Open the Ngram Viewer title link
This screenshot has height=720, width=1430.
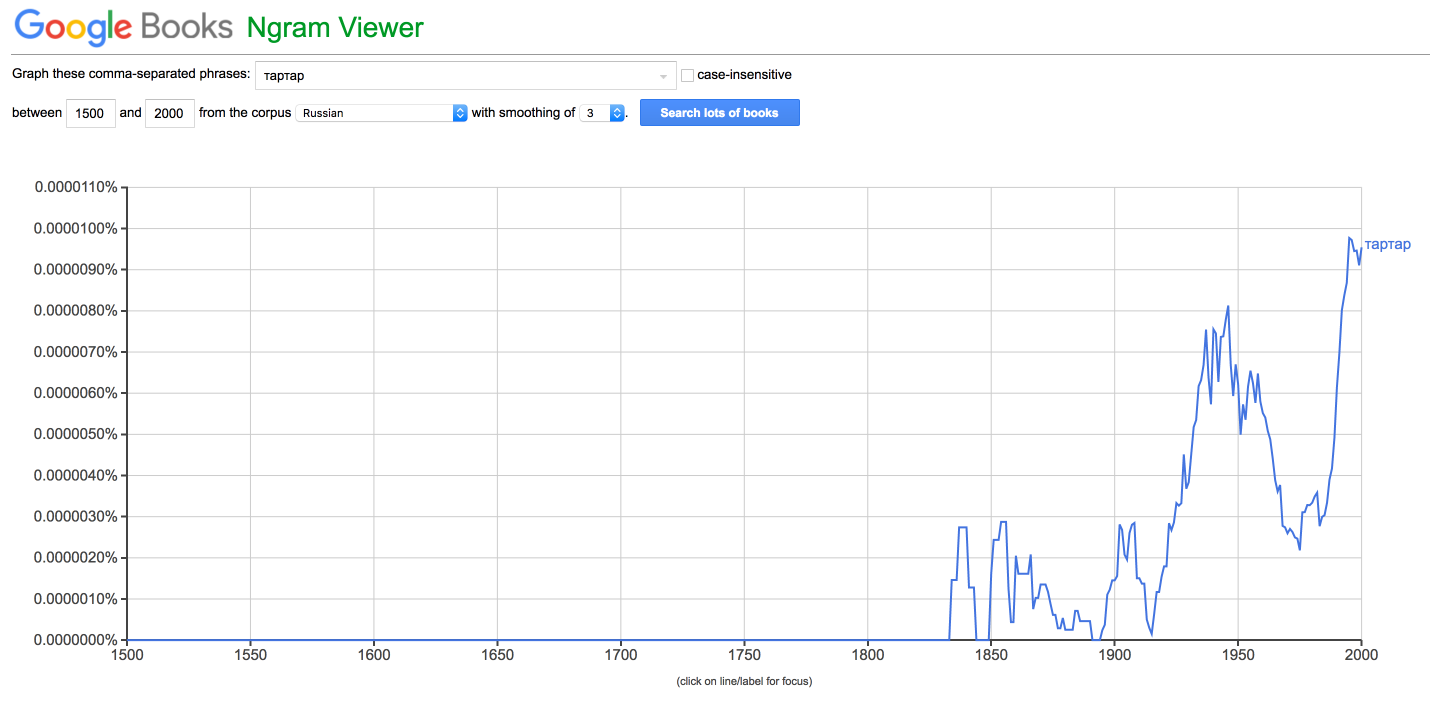(x=334, y=27)
